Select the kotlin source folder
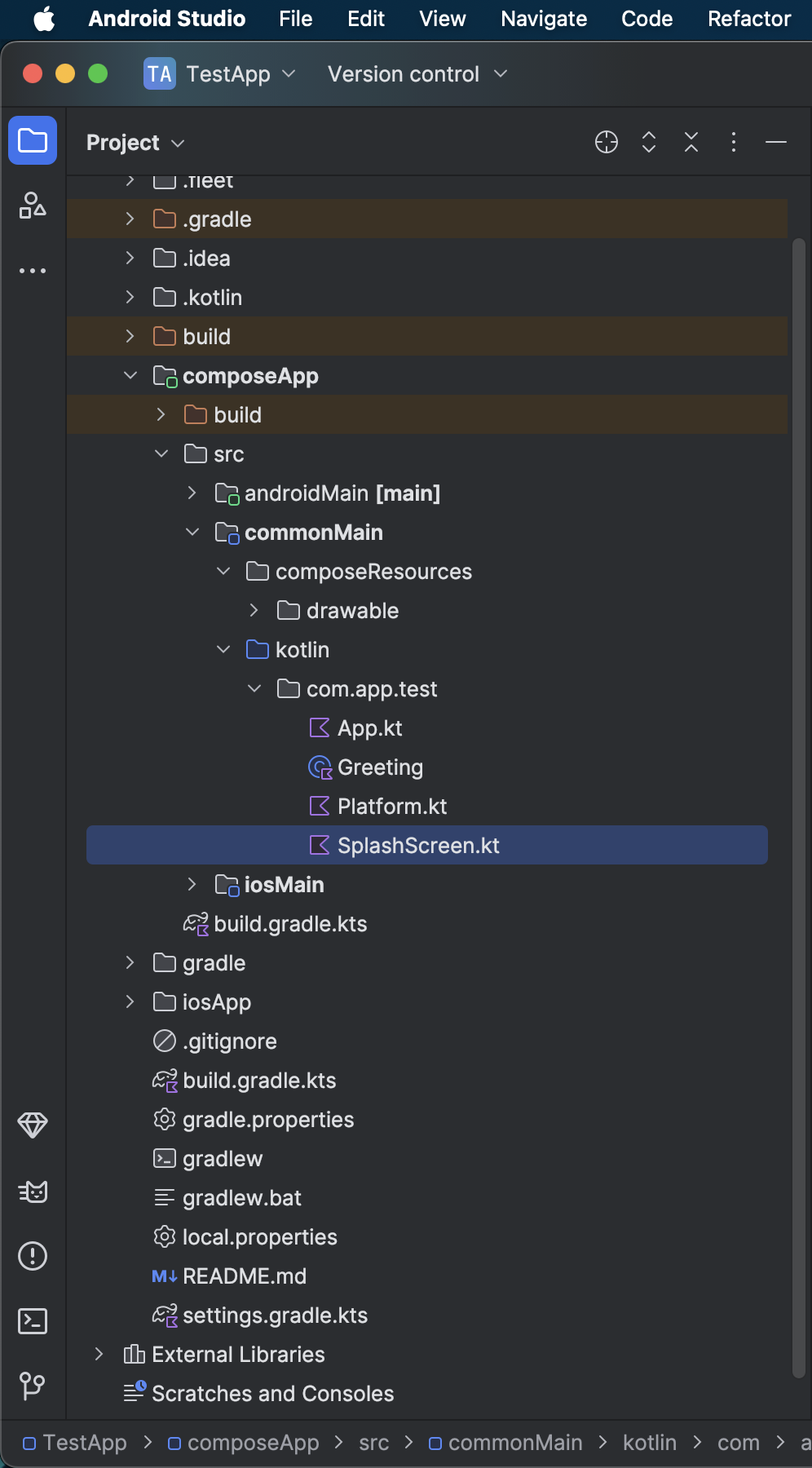 coord(302,649)
